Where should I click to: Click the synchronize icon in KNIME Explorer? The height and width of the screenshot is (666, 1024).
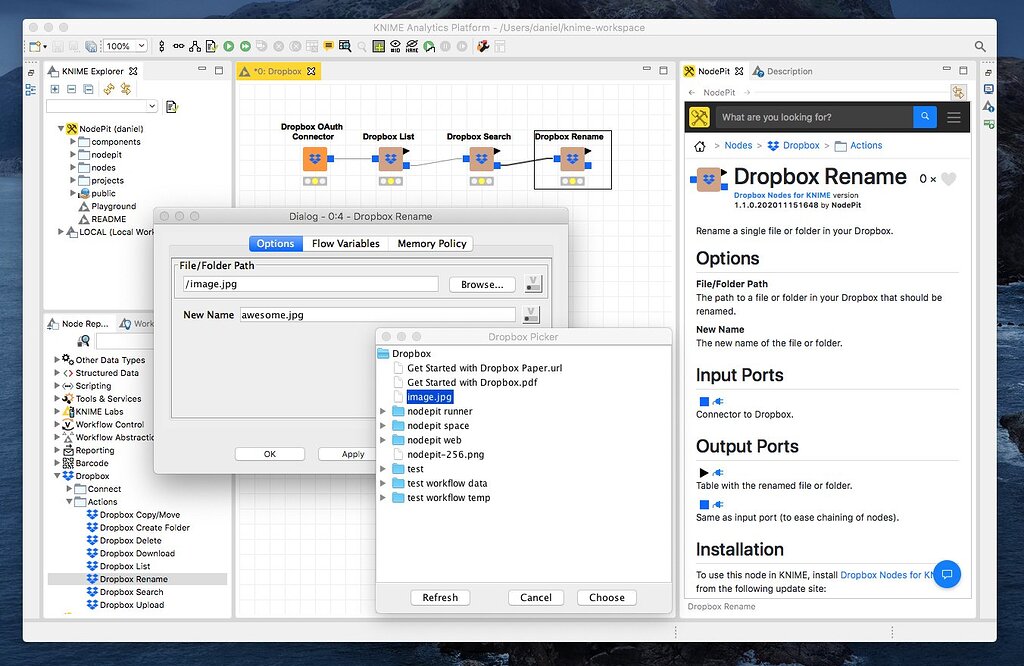(108, 89)
